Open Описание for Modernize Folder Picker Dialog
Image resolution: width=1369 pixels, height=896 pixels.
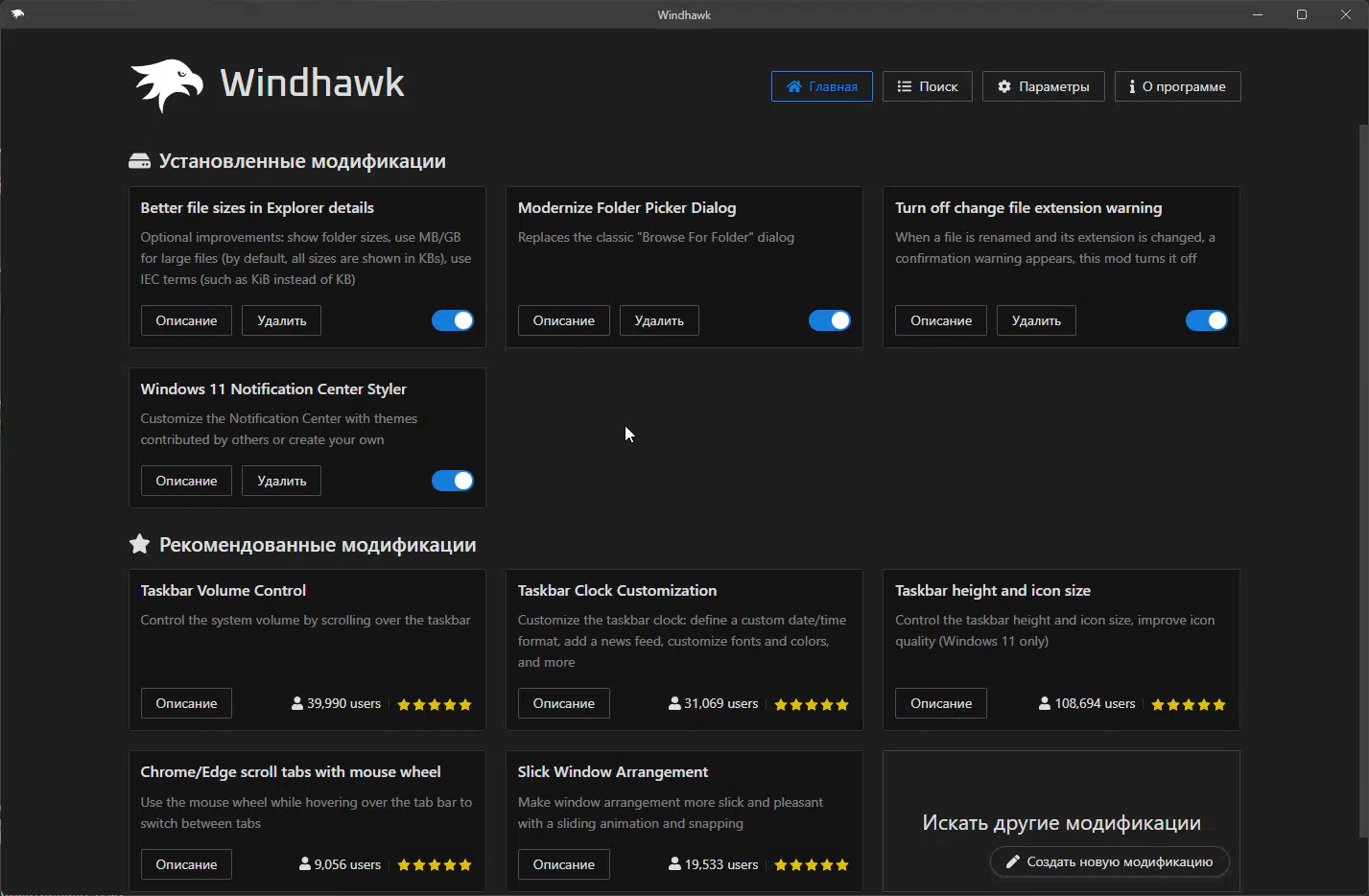click(x=564, y=320)
